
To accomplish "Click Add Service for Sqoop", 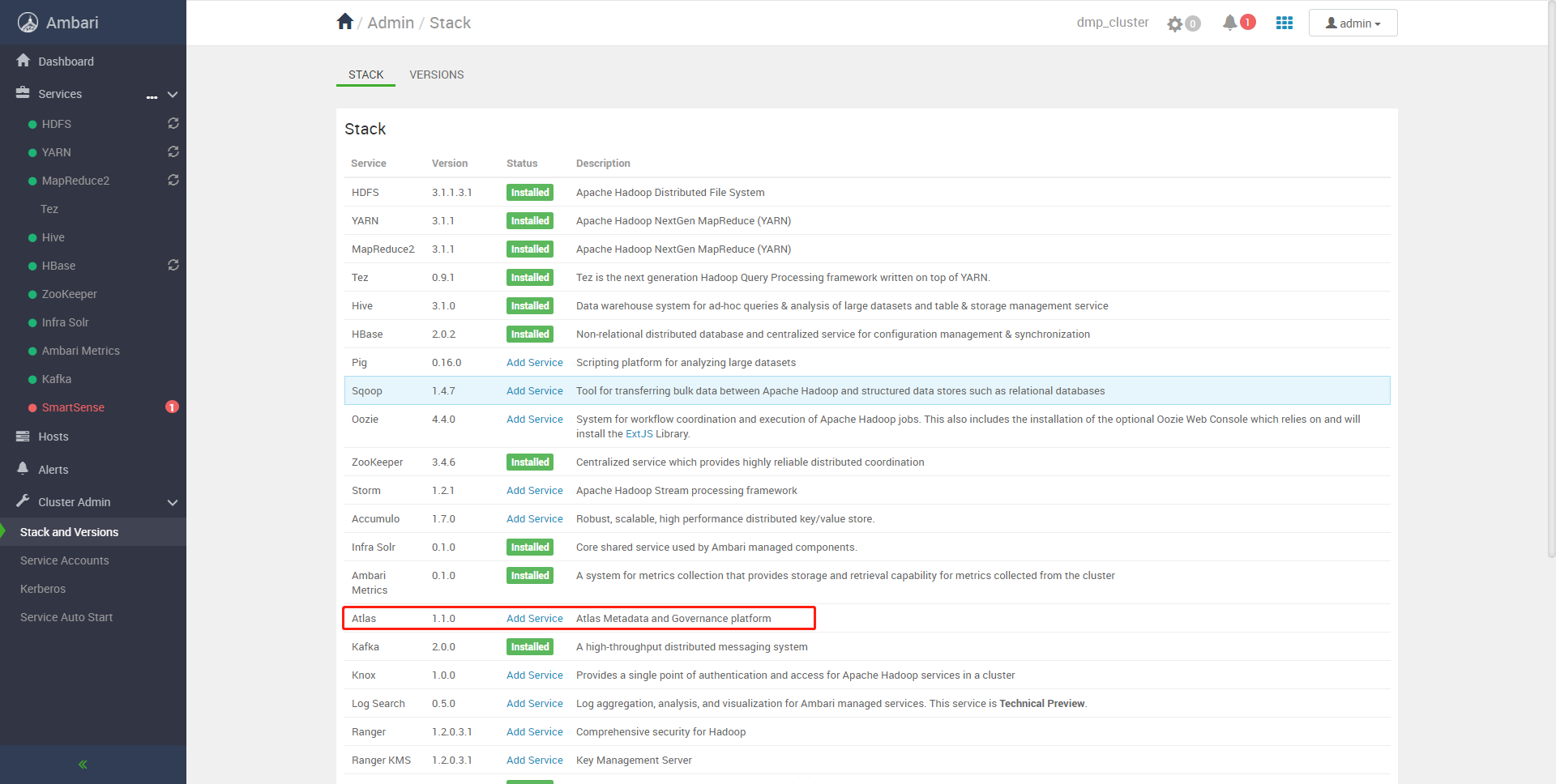I will [x=535, y=390].
